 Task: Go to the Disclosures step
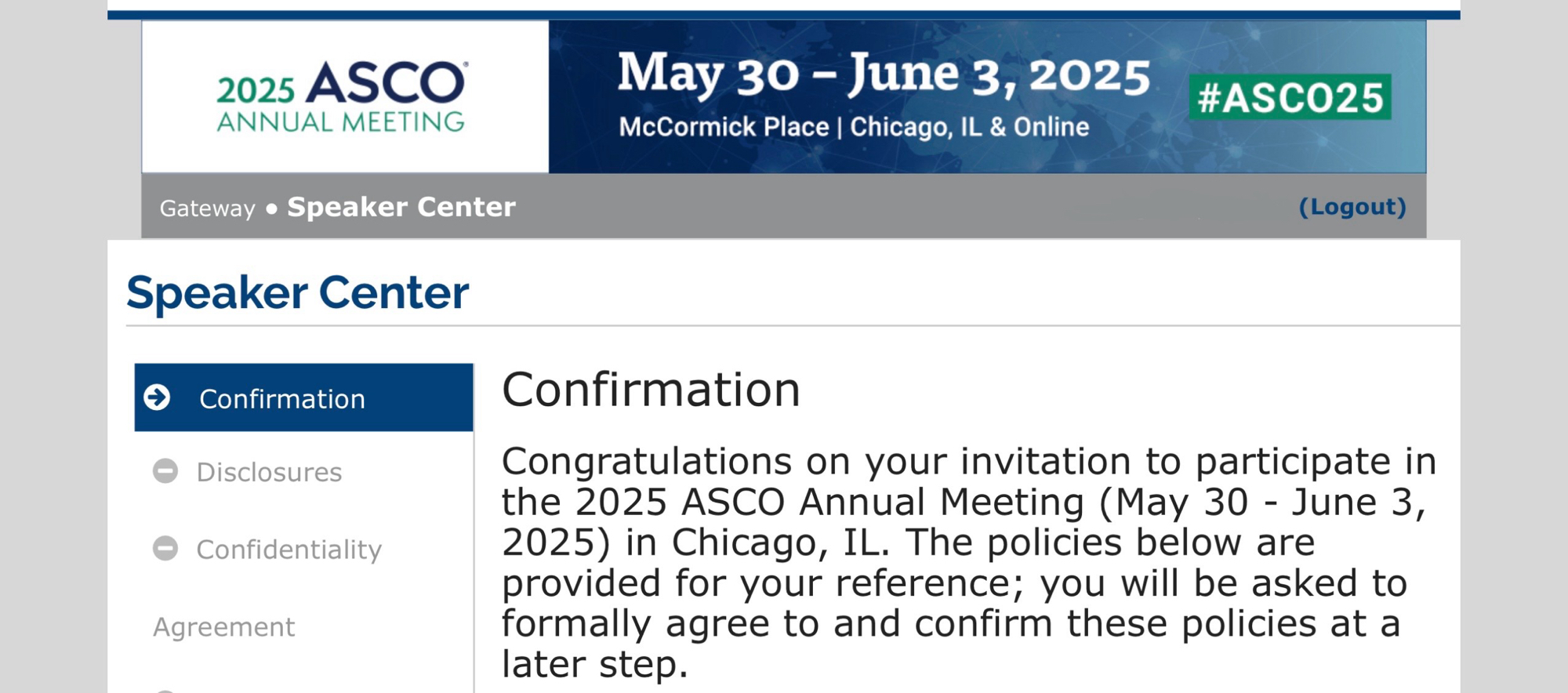[x=269, y=472]
